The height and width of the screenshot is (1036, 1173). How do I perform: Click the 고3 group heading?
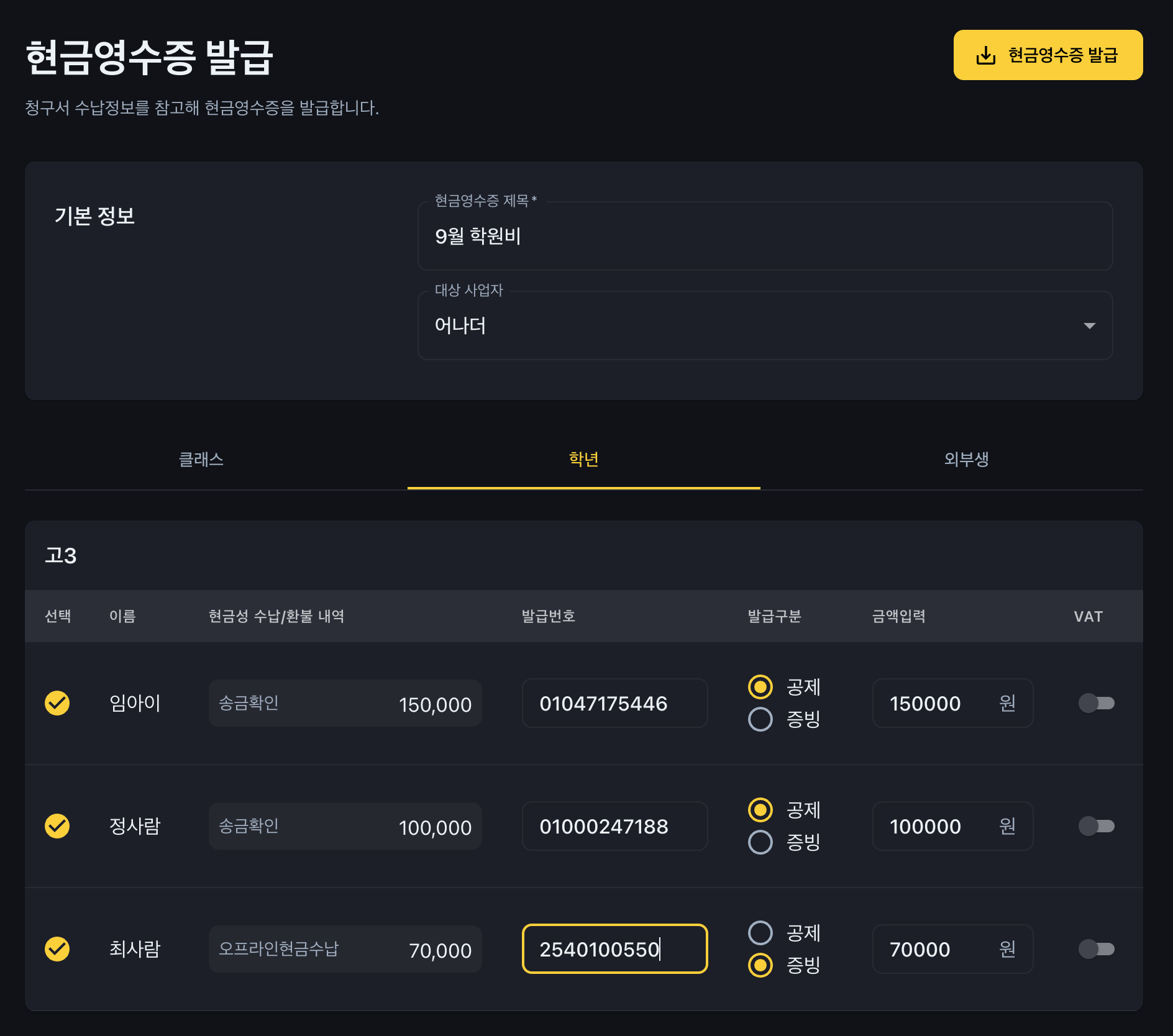61,555
